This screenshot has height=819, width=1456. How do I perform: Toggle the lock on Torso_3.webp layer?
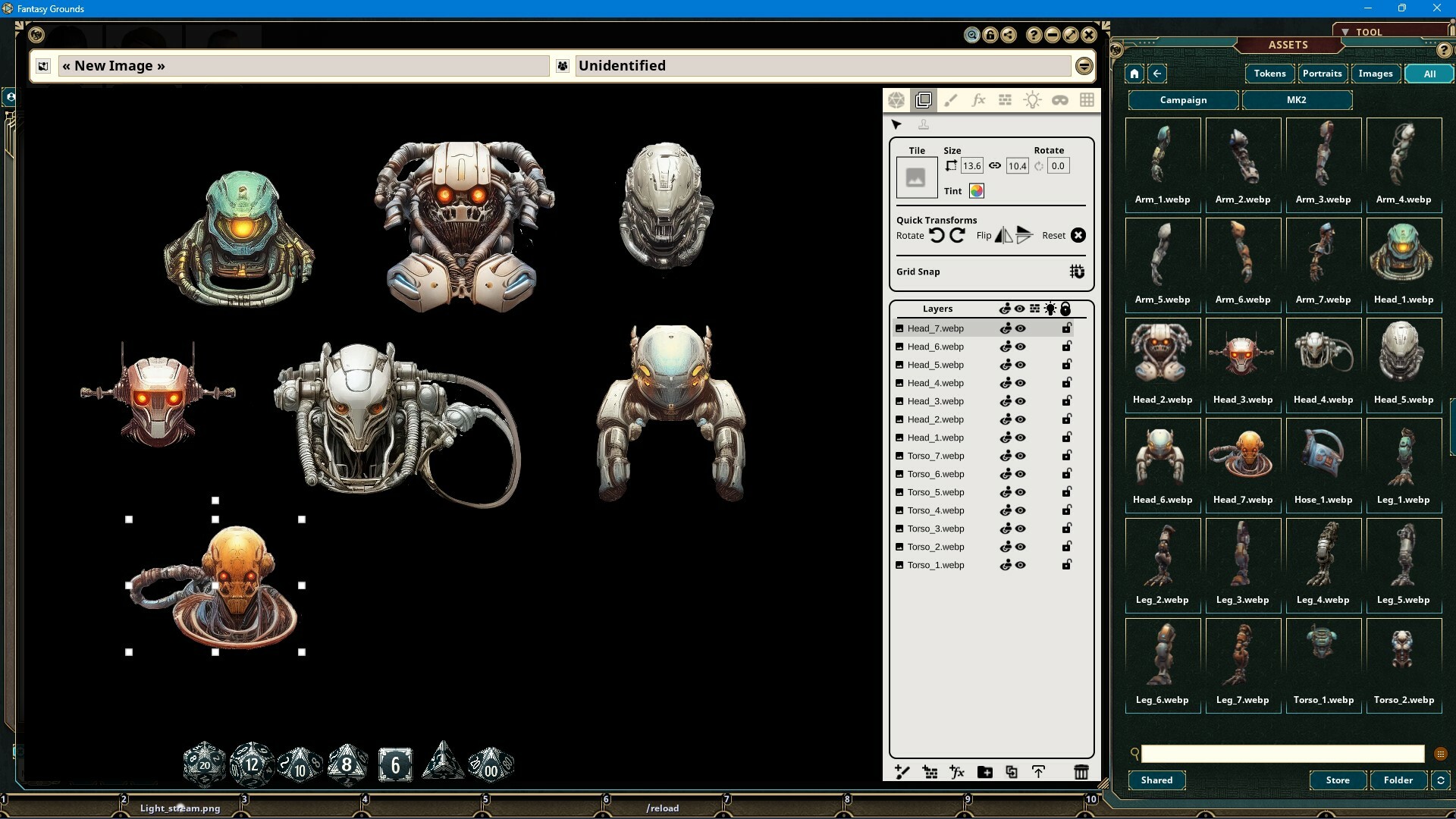[x=1066, y=529]
